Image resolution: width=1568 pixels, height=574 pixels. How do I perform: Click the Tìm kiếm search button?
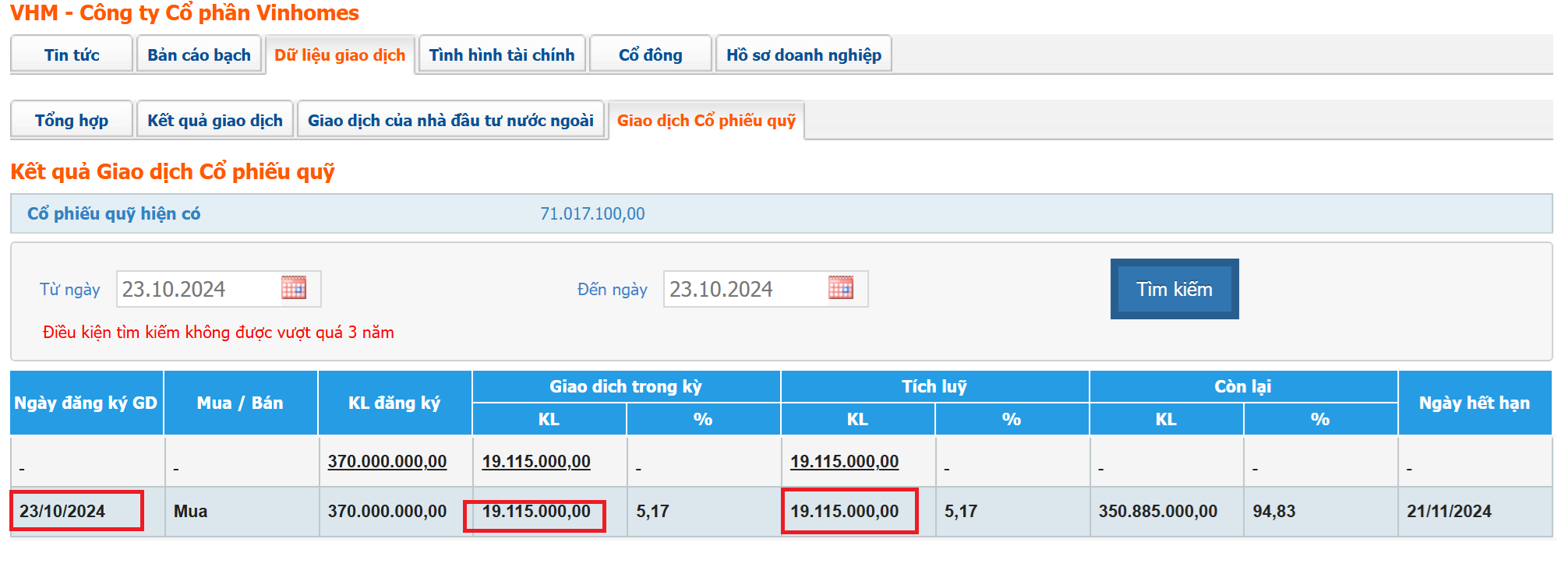[1174, 289]
